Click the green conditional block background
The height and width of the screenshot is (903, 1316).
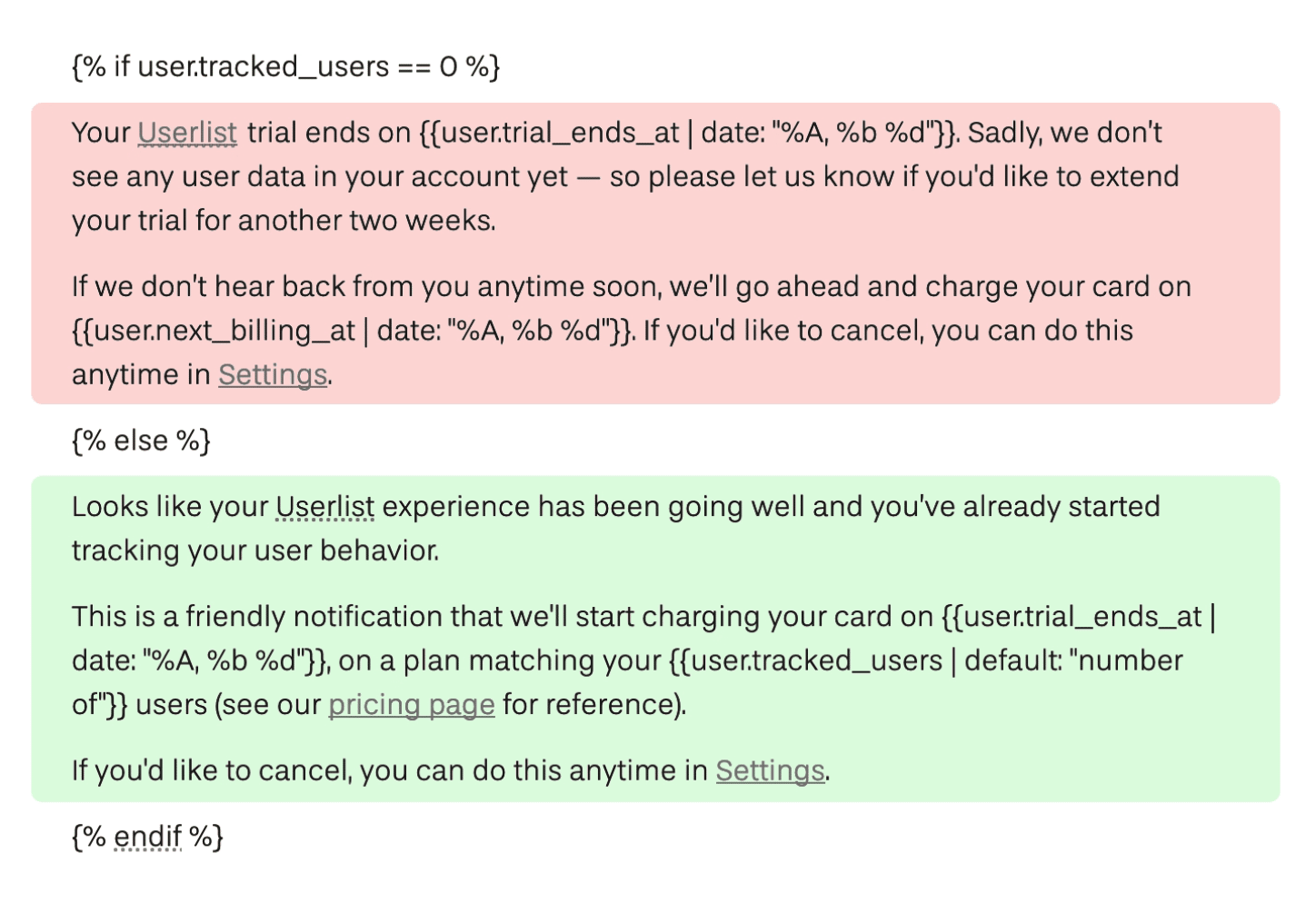655,639
